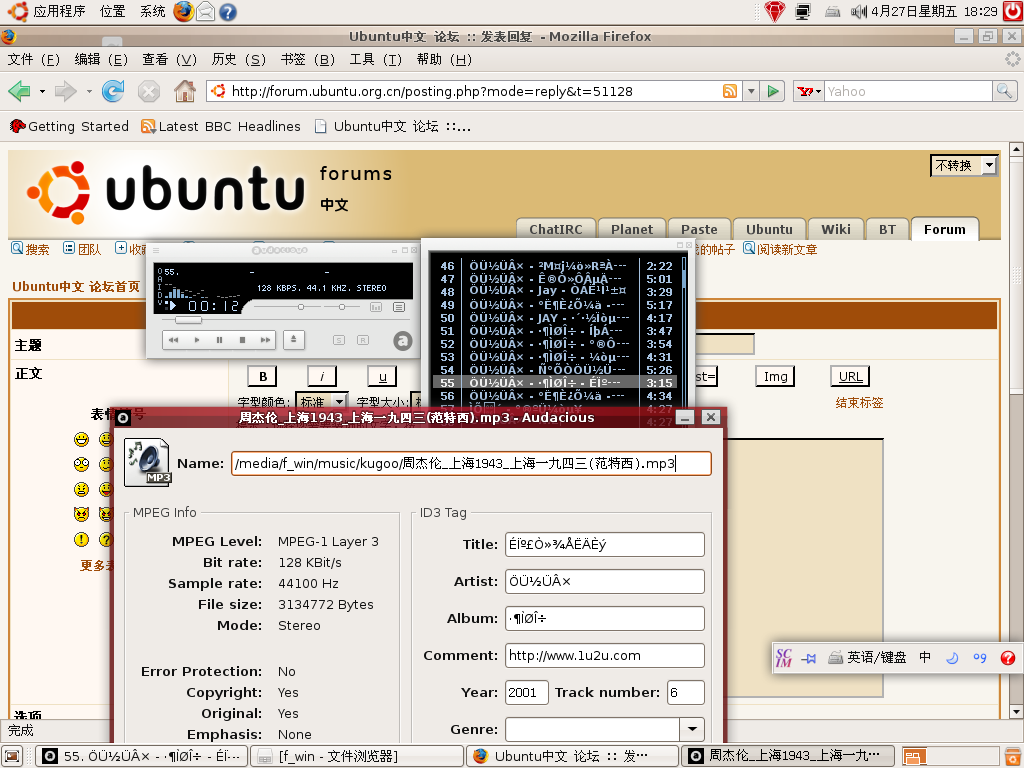This screenshot has width=1024, height=768.
Task: Select playlist track 50 JAY
Action: (x=556, y=318)
